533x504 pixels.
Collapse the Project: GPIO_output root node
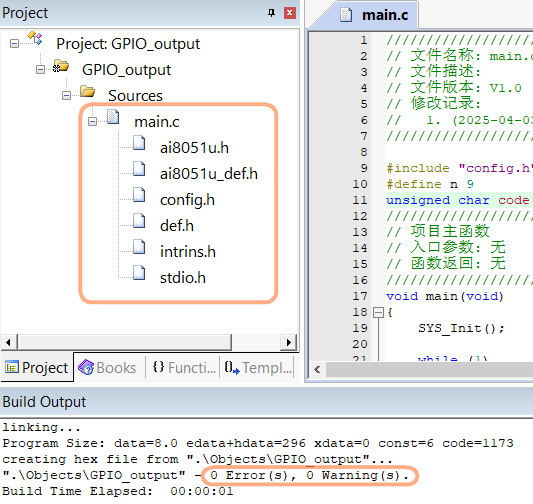[14, 44]
